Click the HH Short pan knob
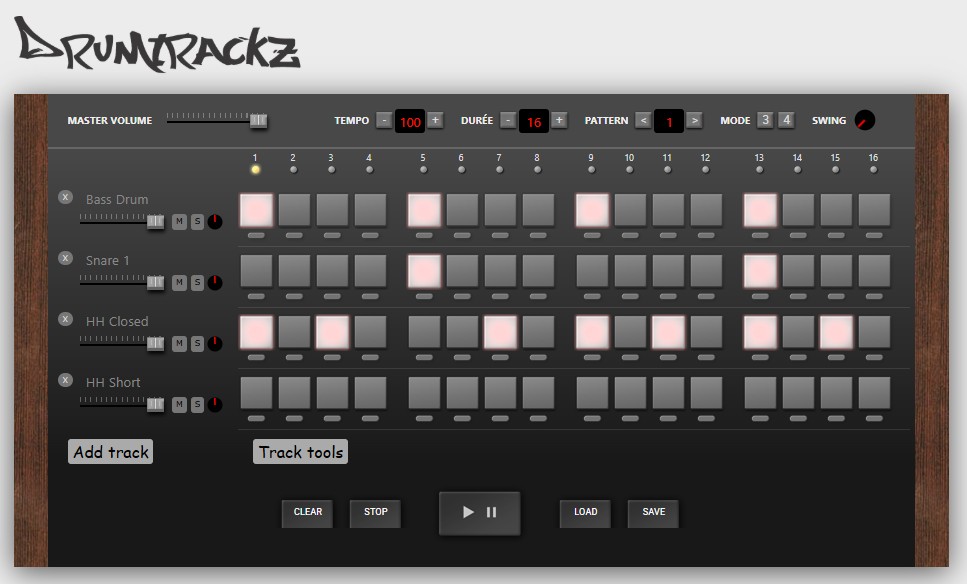The image size is (967, 584). click(215, 405)
